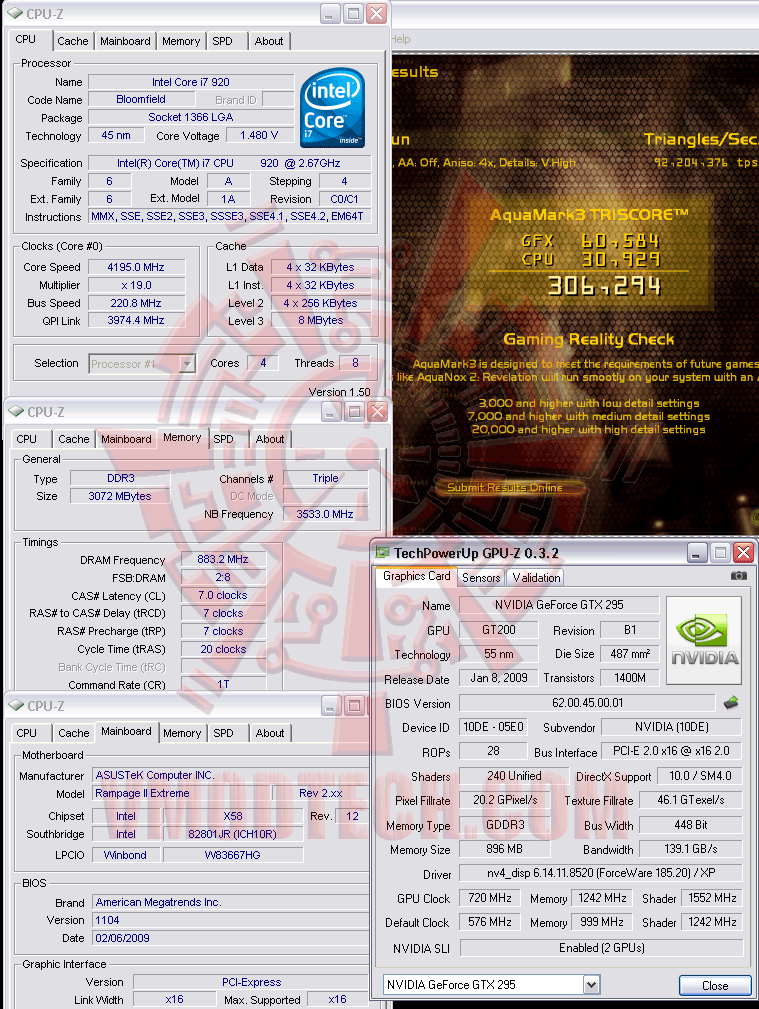The width and height of the screenshot is (759, 1009).
Task: Click the Channels Triple value
Action: [x=325, y=478]
